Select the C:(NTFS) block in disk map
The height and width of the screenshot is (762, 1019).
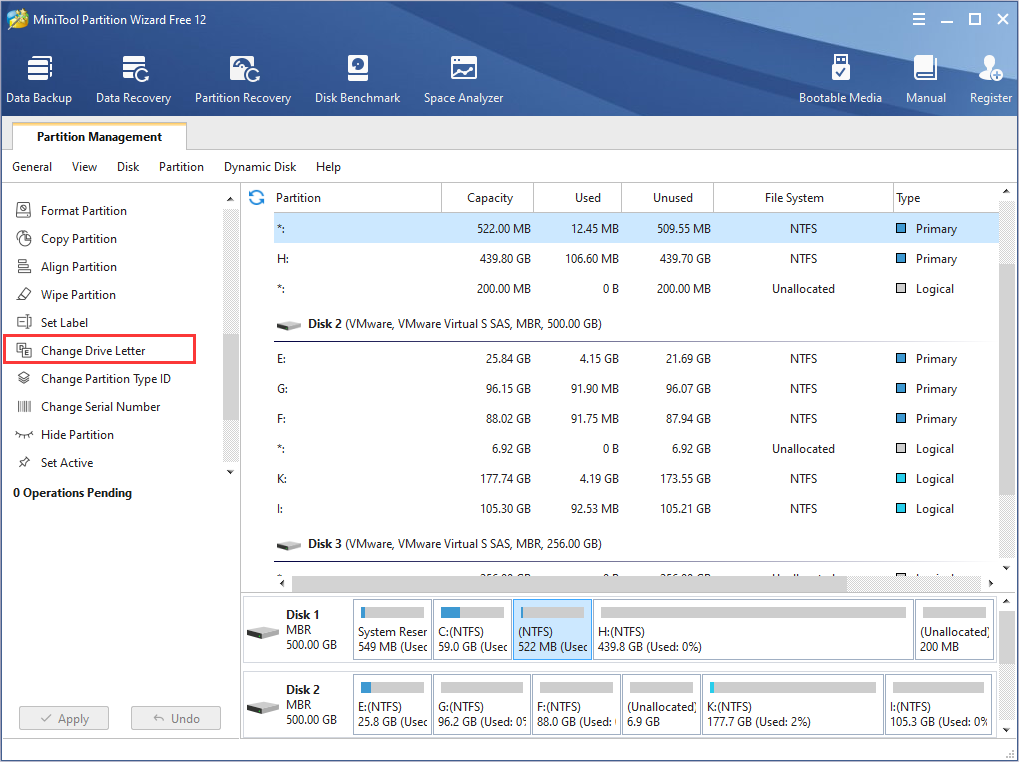point(472,629)
